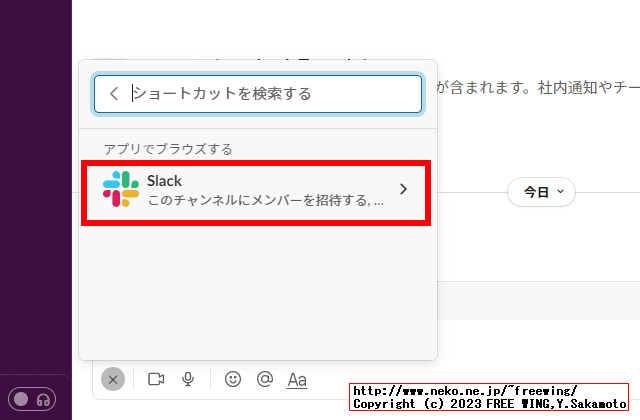Open the Slack app shortcuts entry
Viewport: 640px width, 420px height.
tap(256, 192)
